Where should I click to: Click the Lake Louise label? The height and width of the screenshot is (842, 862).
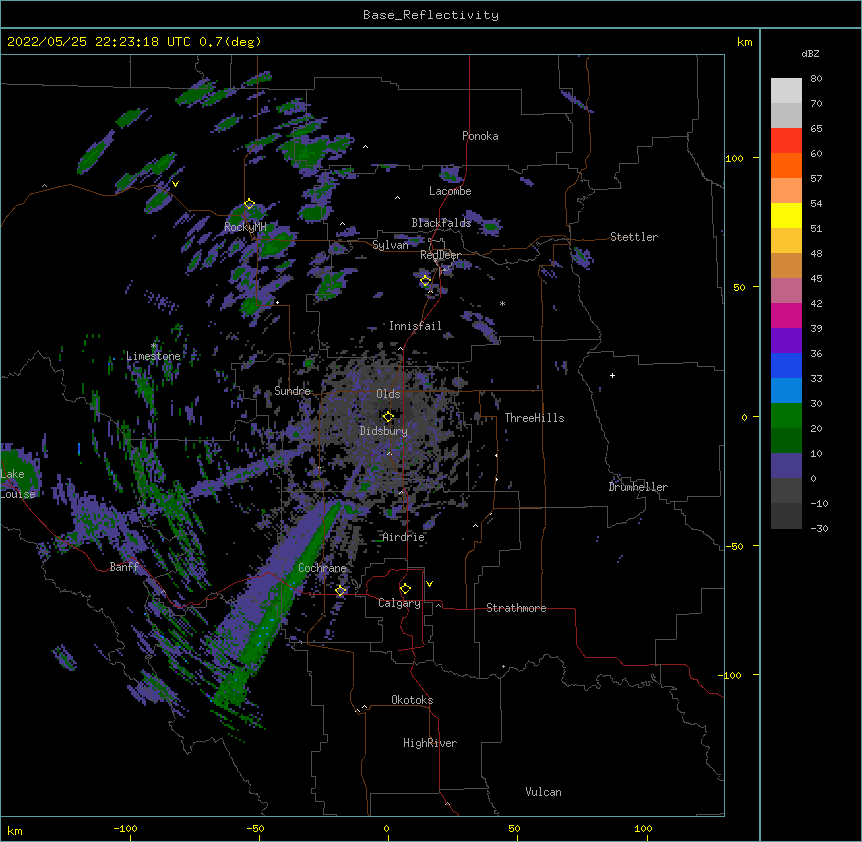pos(18,484)
